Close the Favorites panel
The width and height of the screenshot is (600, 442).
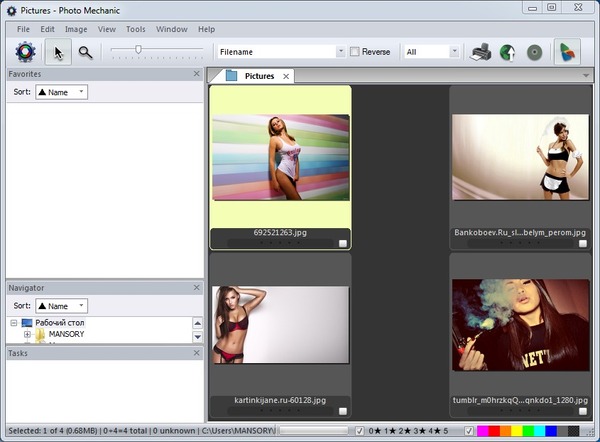tap(197, 74)
